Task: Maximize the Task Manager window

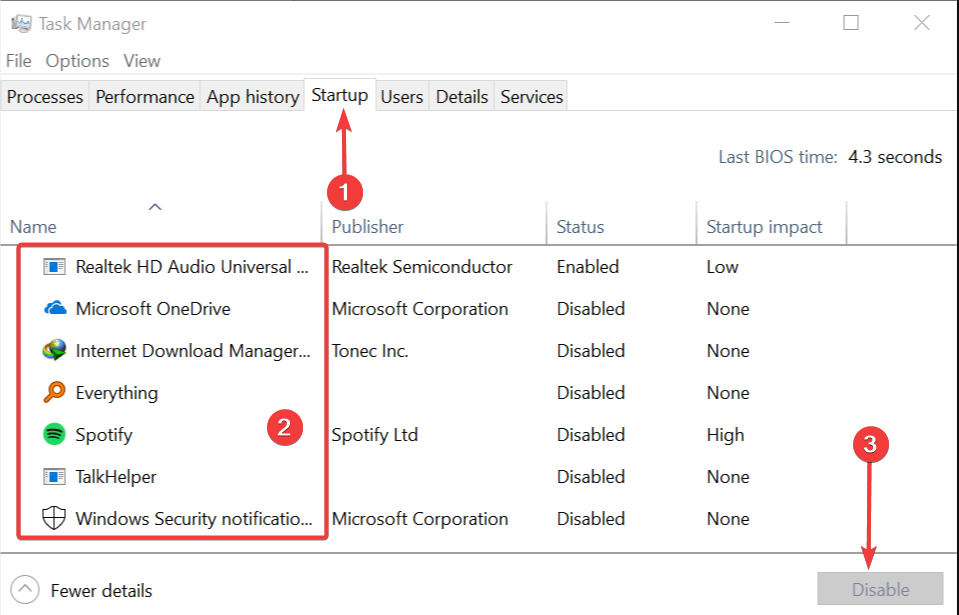Action: pyautogui.click(x=851, y=23)
